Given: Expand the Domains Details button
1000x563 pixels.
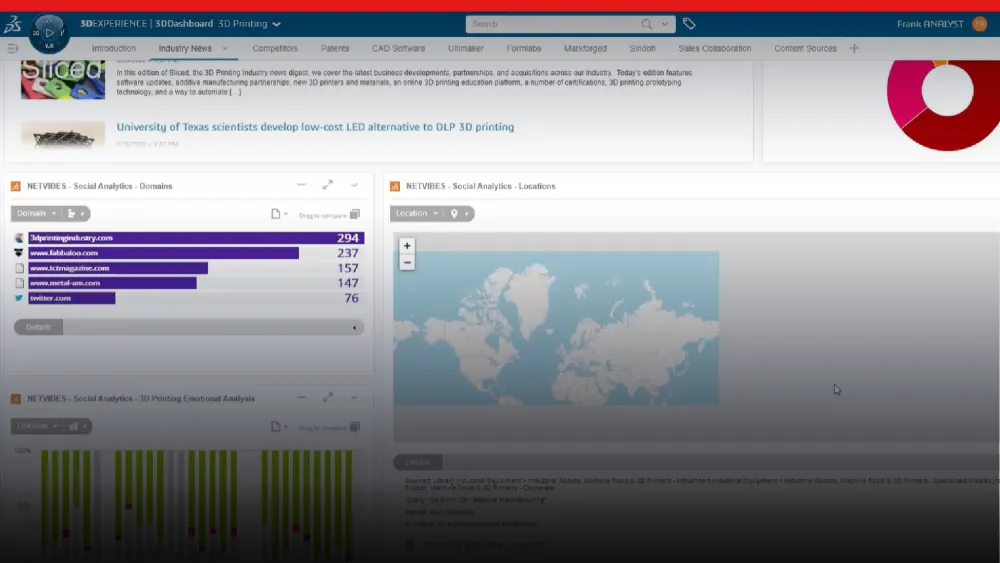Looking at the screenshot, I should coord(38,327).
